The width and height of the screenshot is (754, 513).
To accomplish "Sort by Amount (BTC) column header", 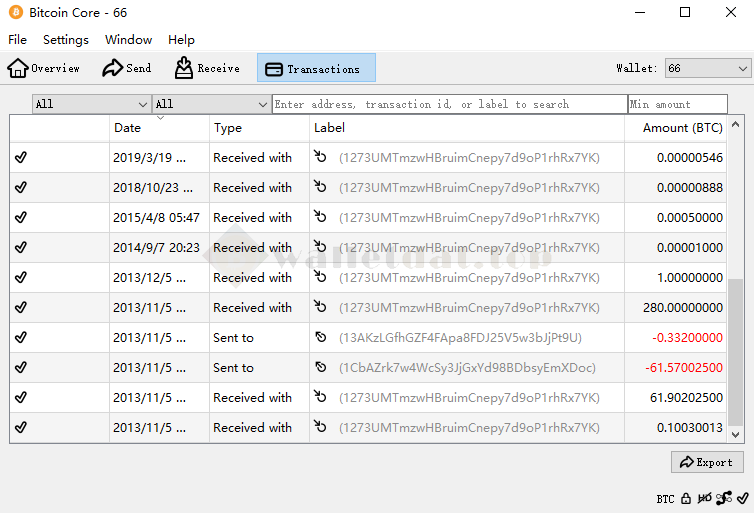I will 682,128.
